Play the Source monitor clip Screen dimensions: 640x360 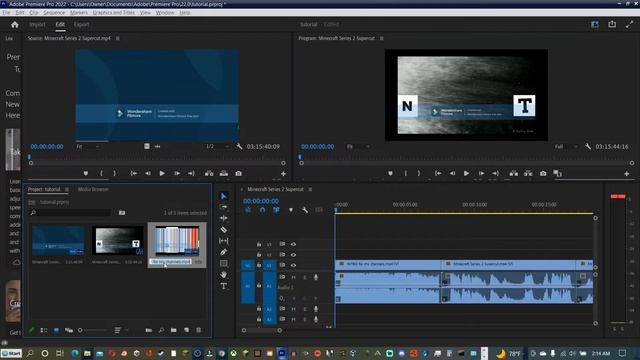(162, 173)
